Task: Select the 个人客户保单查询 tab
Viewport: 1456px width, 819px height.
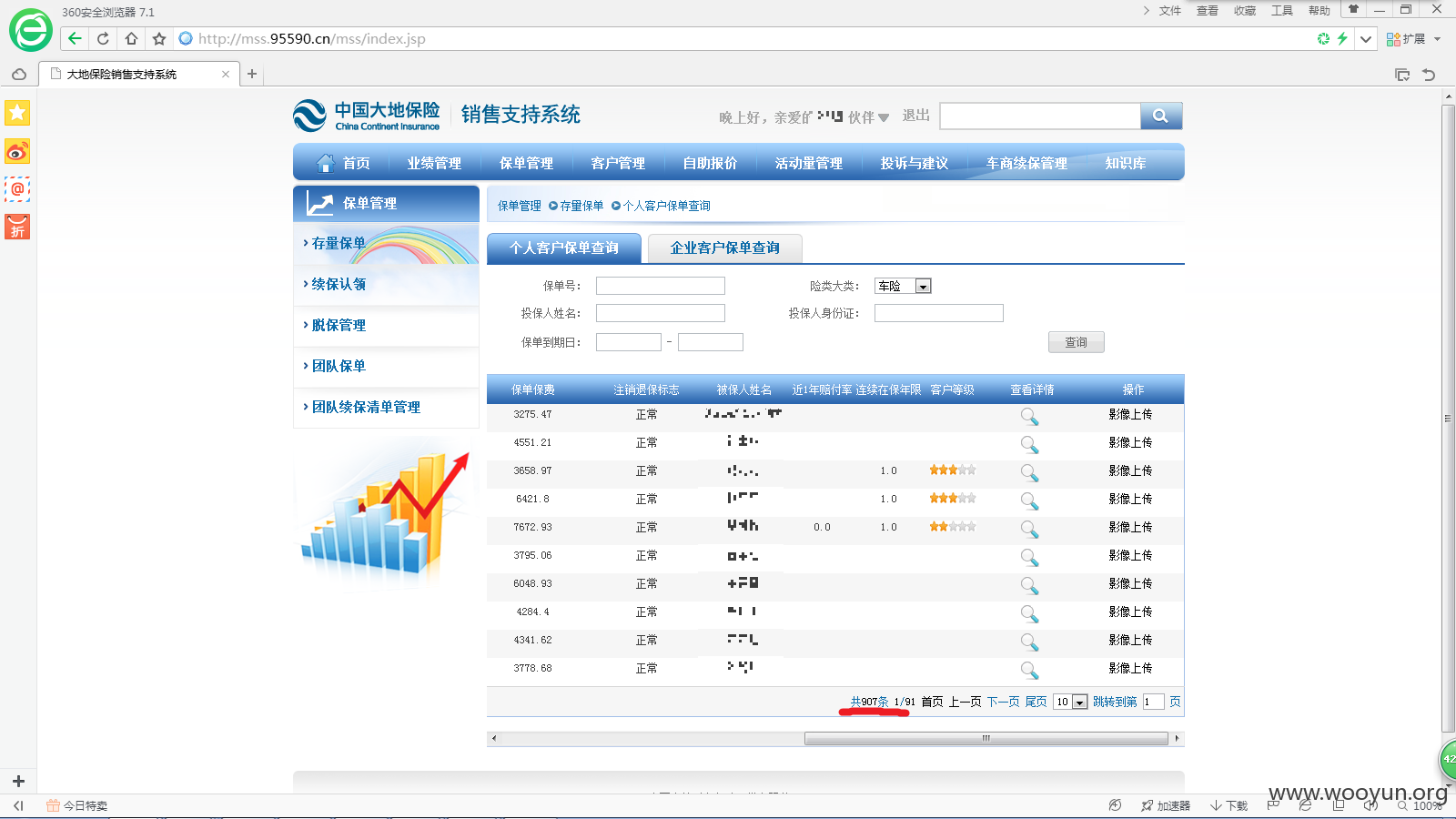Action: point(564,248)
